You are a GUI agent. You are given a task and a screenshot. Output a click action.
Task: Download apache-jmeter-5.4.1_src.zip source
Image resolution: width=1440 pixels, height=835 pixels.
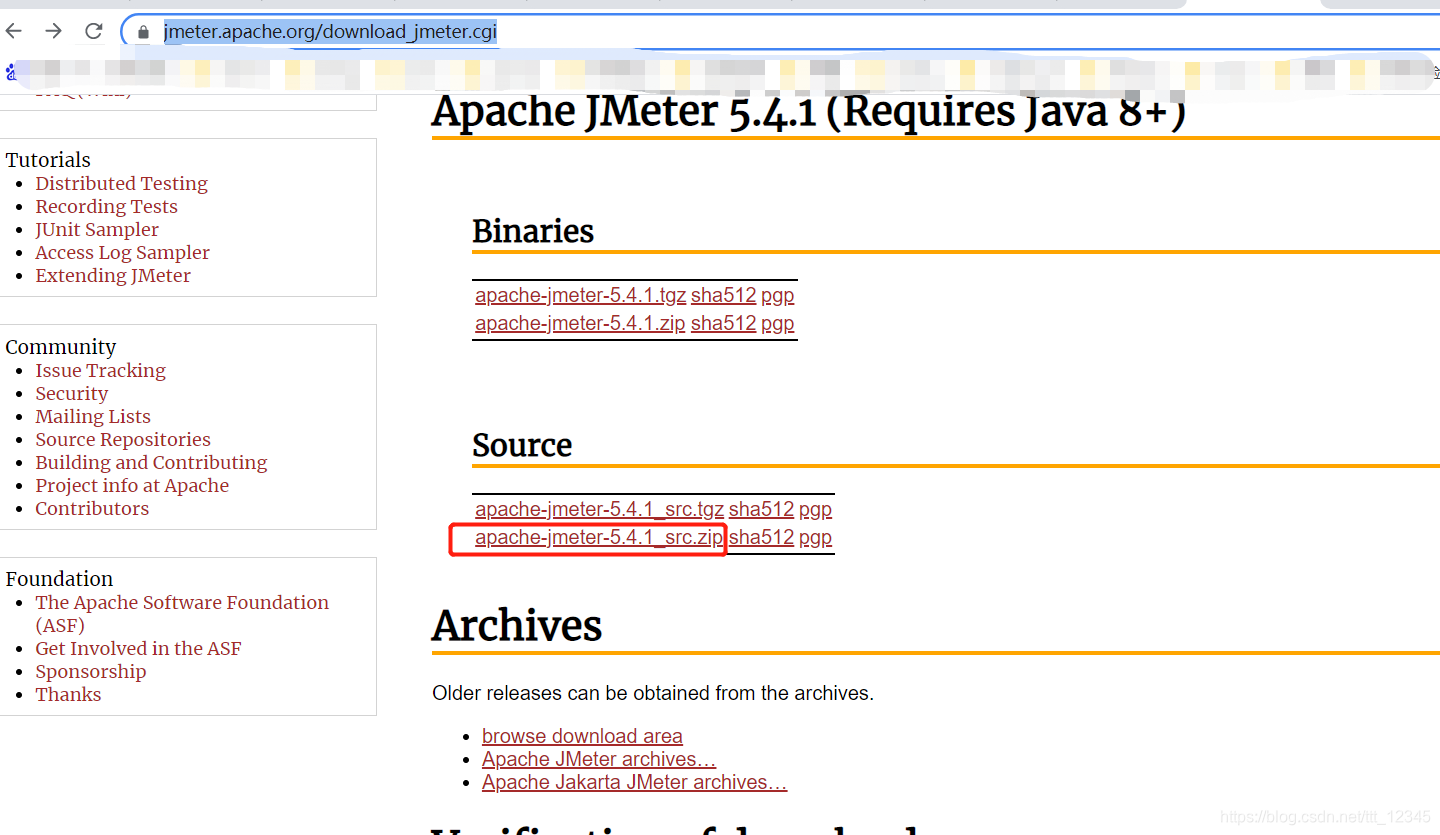click(599, 537)
